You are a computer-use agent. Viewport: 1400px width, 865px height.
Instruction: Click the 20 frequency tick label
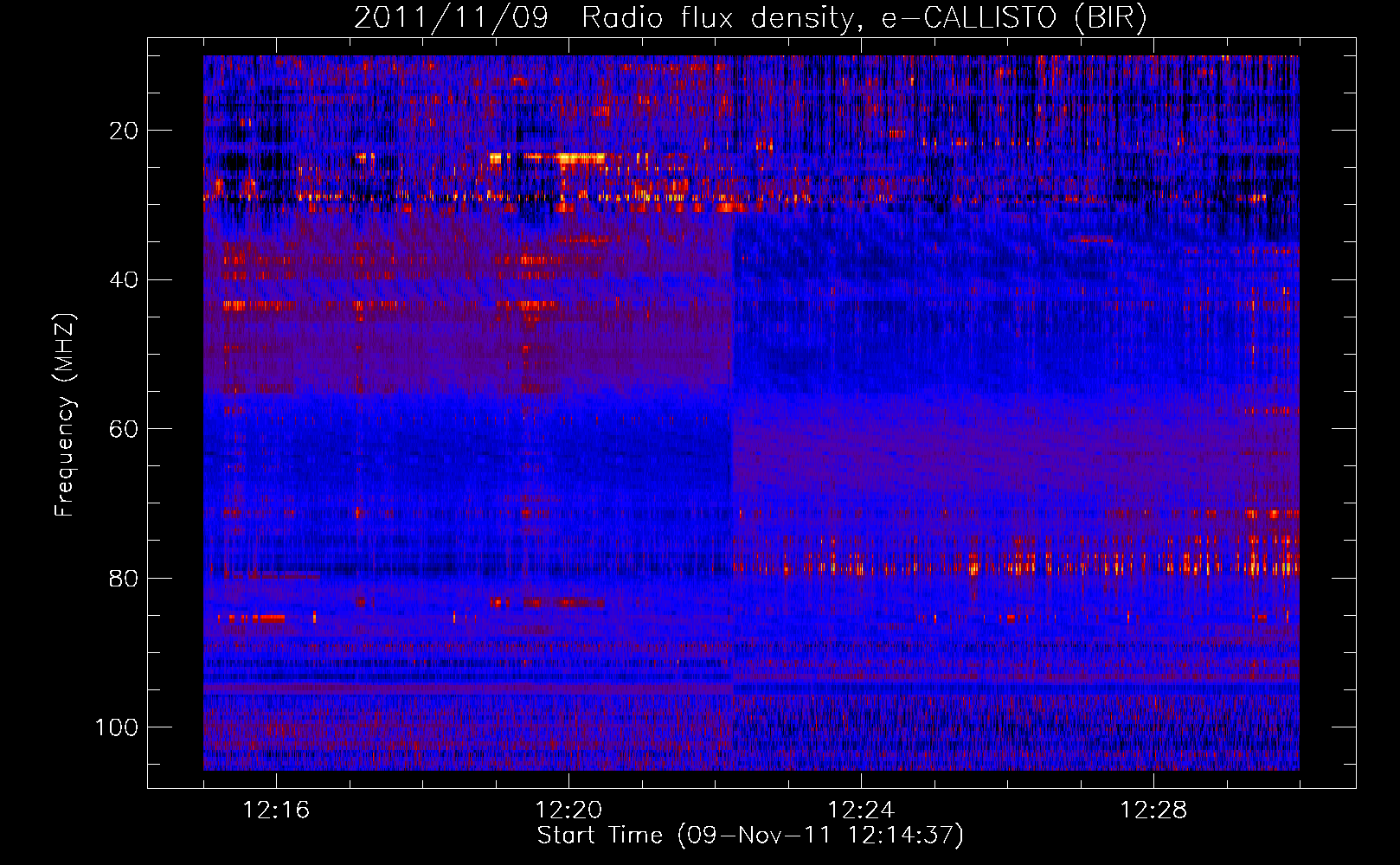pos(124,131)
